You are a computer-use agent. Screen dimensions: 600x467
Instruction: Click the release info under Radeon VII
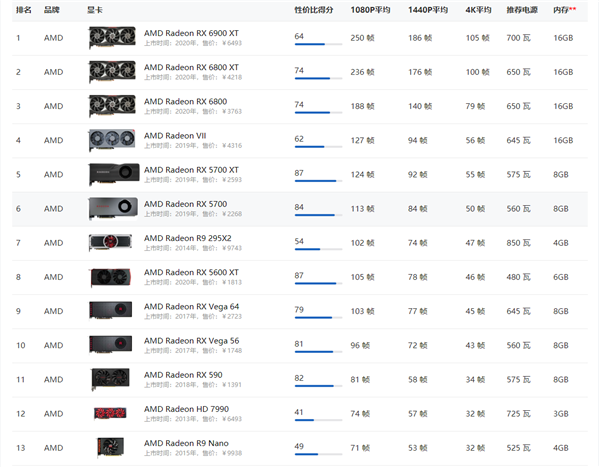click(x=193, y=145)
